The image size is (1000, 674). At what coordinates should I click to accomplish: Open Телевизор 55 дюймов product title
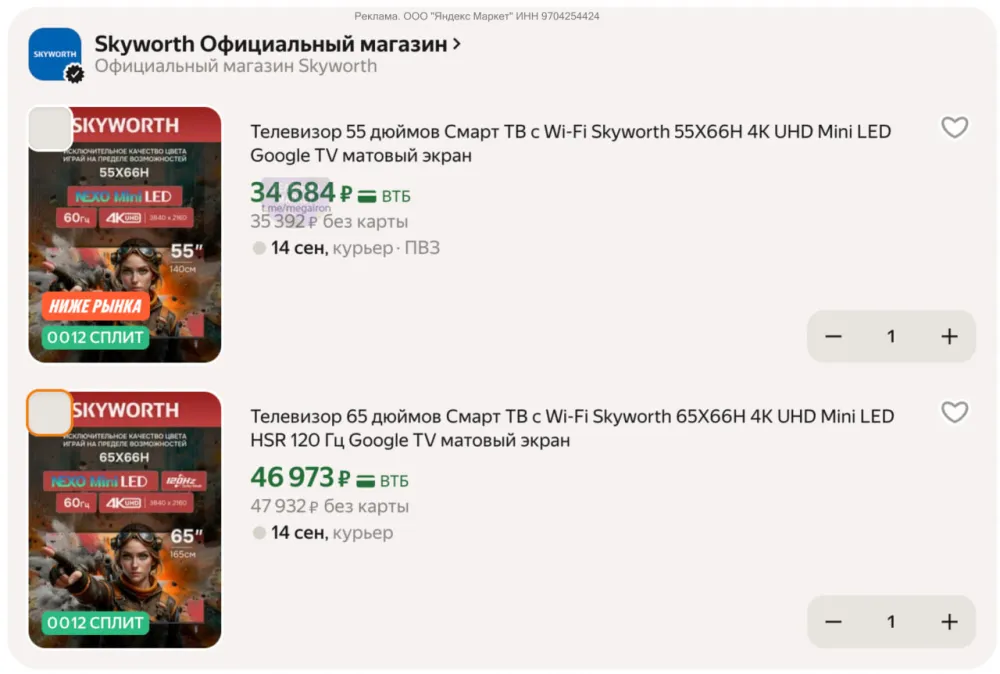click(x=570, y=143)
